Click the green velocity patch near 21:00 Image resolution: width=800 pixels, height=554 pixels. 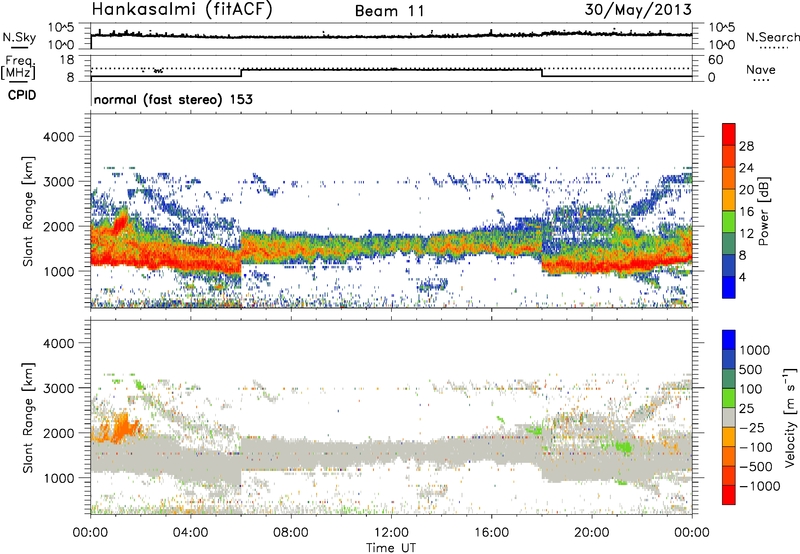coord(623,447)
